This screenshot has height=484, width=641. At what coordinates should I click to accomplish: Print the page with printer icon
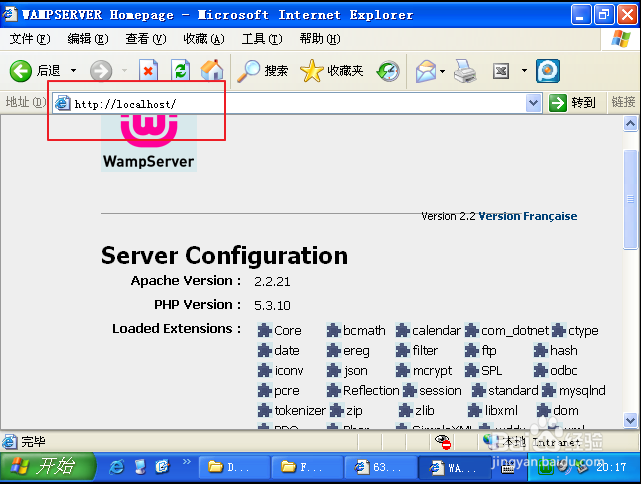465,71
